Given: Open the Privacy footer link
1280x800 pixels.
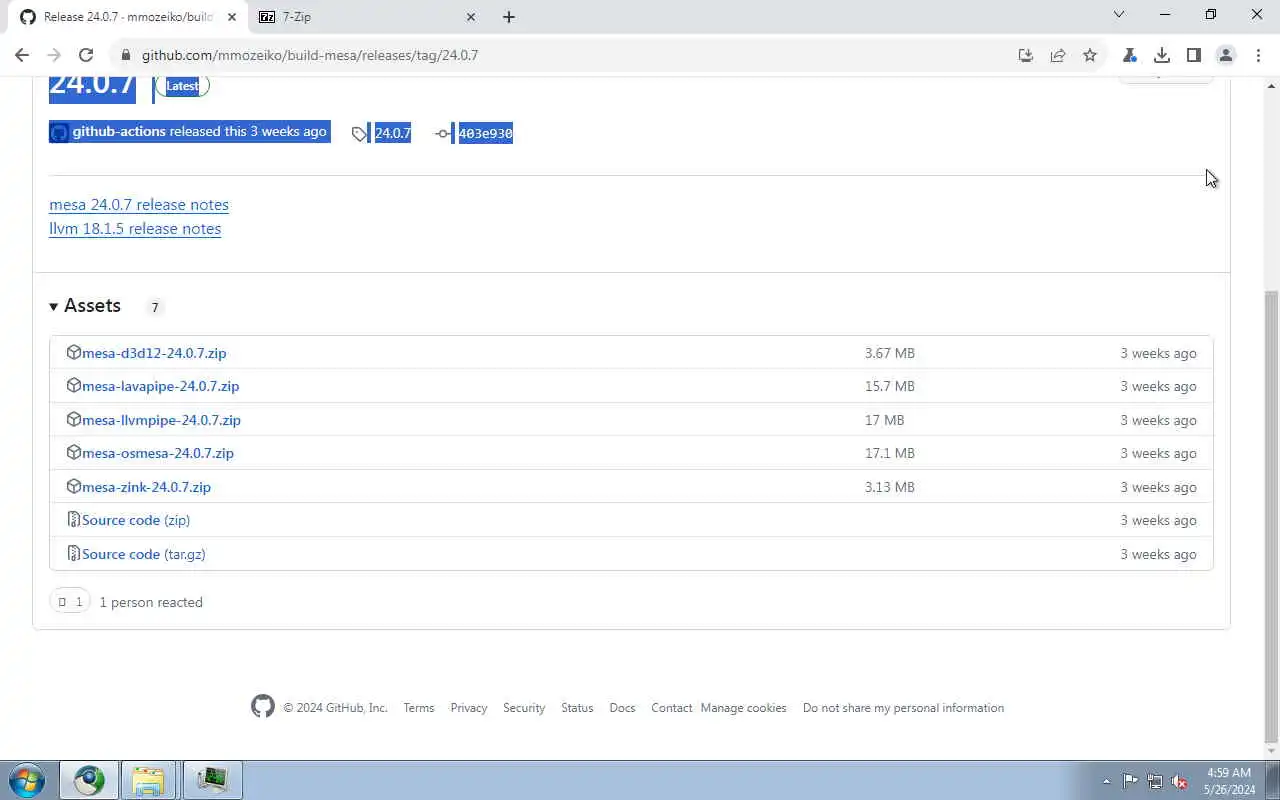Looking at the screenshot, I should coord(468,708).
